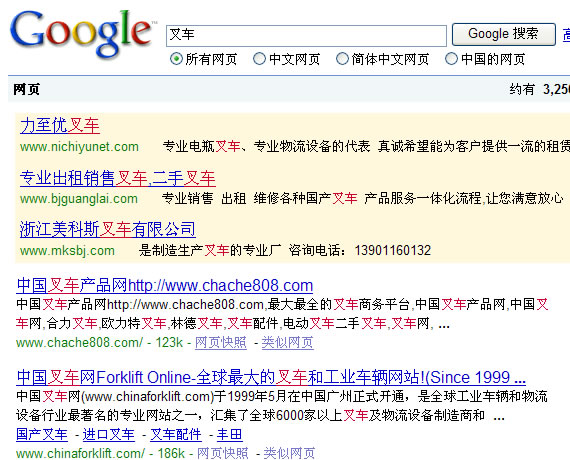Select the 简体中文网页 radio button
The image size is (570, 460).
(x=342, y=59)
